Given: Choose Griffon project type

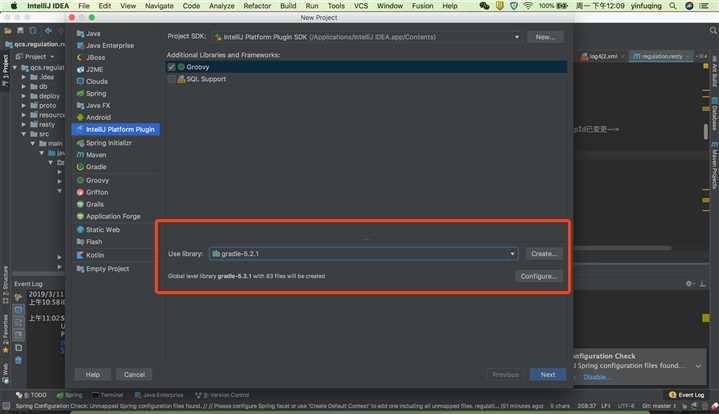Looking at the screenshot, I should pyautogui.click(x=97, y=192).
